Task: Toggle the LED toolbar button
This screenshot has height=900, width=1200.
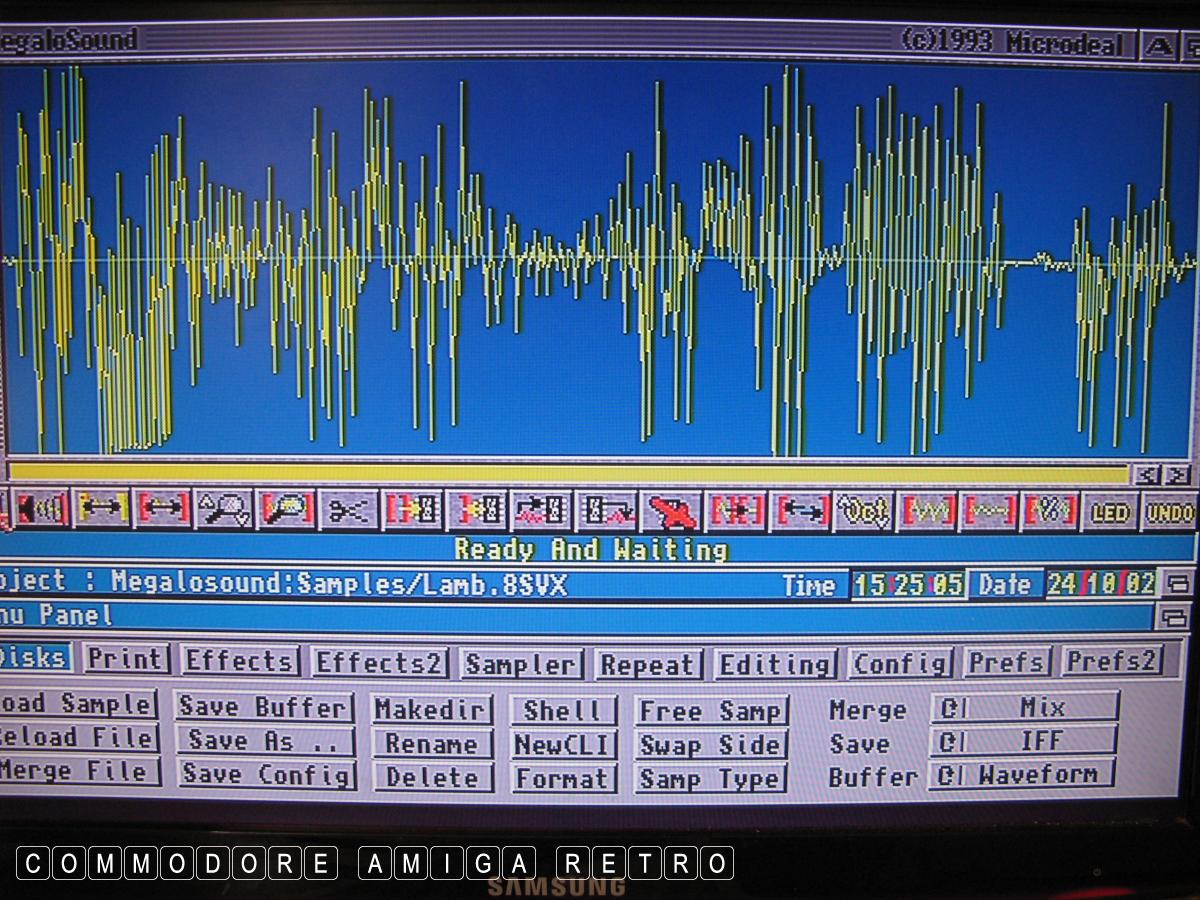Action: point(1109,513)
